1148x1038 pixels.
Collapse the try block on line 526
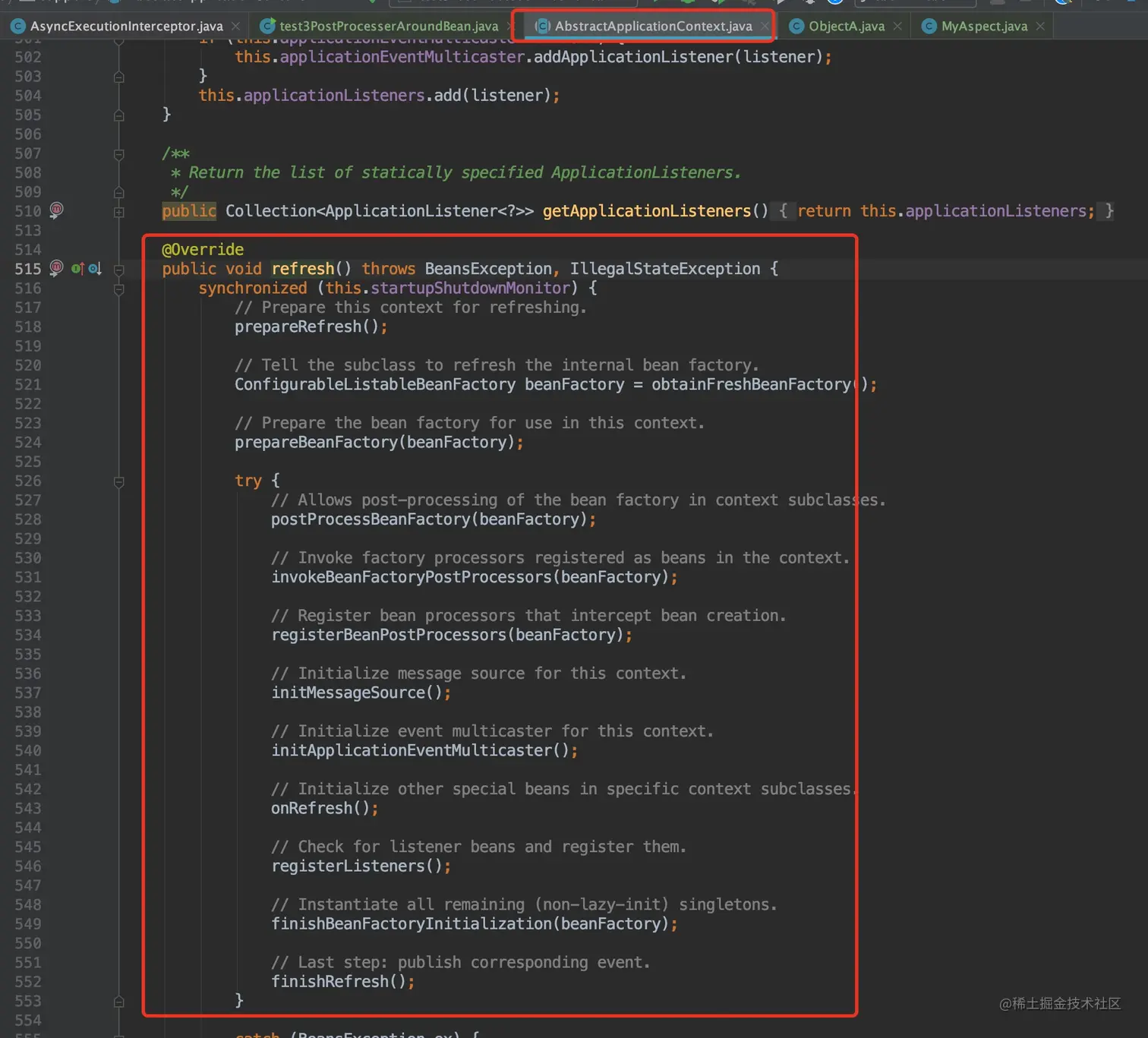(119, 481)
